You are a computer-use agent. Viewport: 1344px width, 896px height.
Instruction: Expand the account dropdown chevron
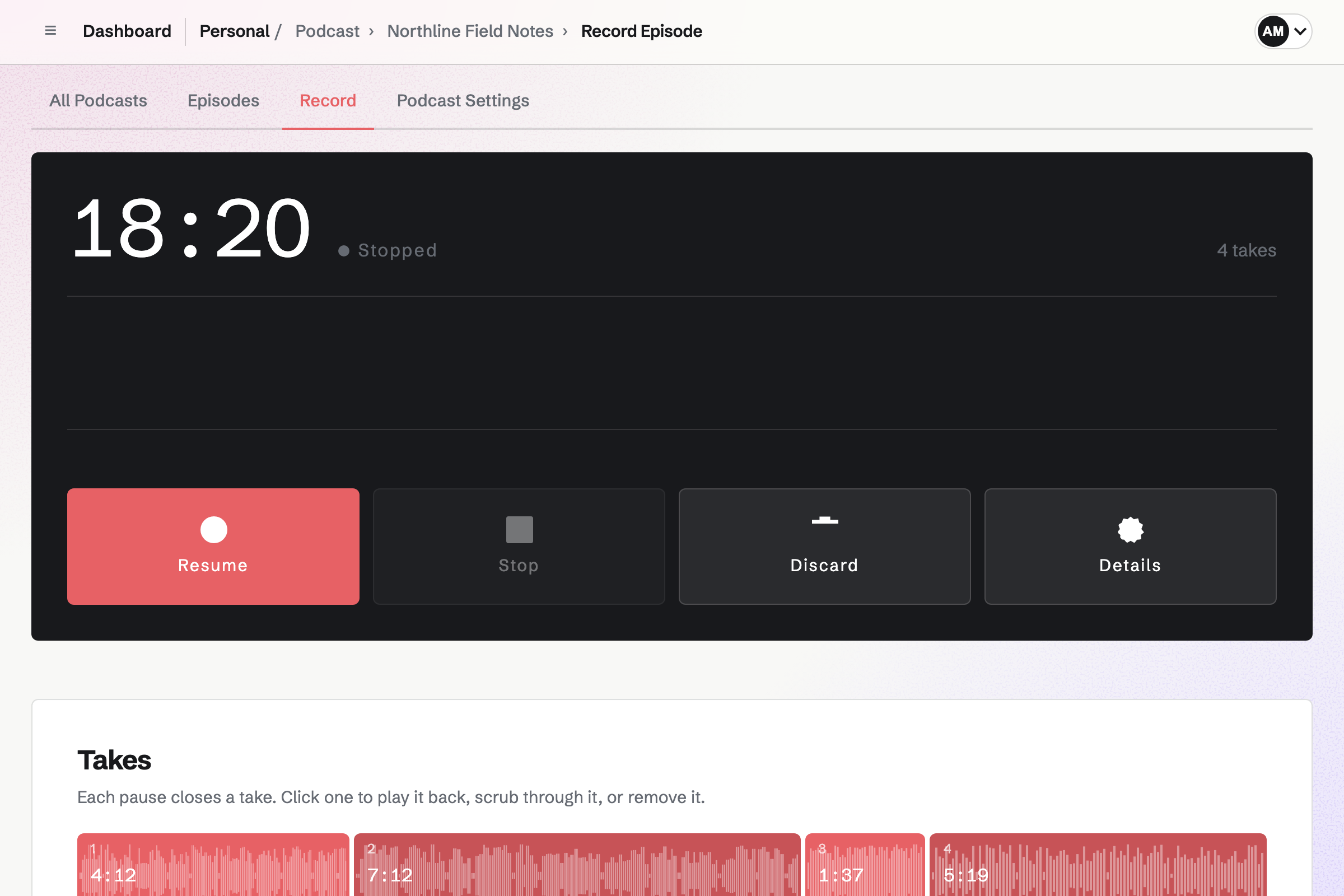(x=1300, y=31)
